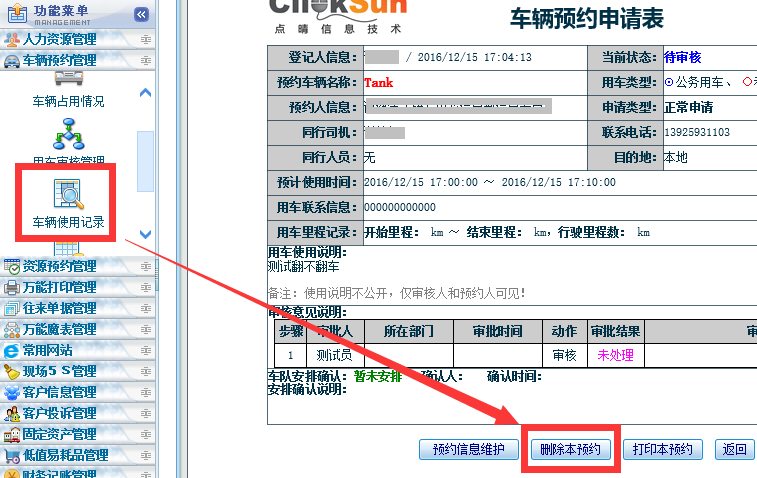
Task: Click the 现场5S管理 broom icon
Action: [x=12, y=372]
